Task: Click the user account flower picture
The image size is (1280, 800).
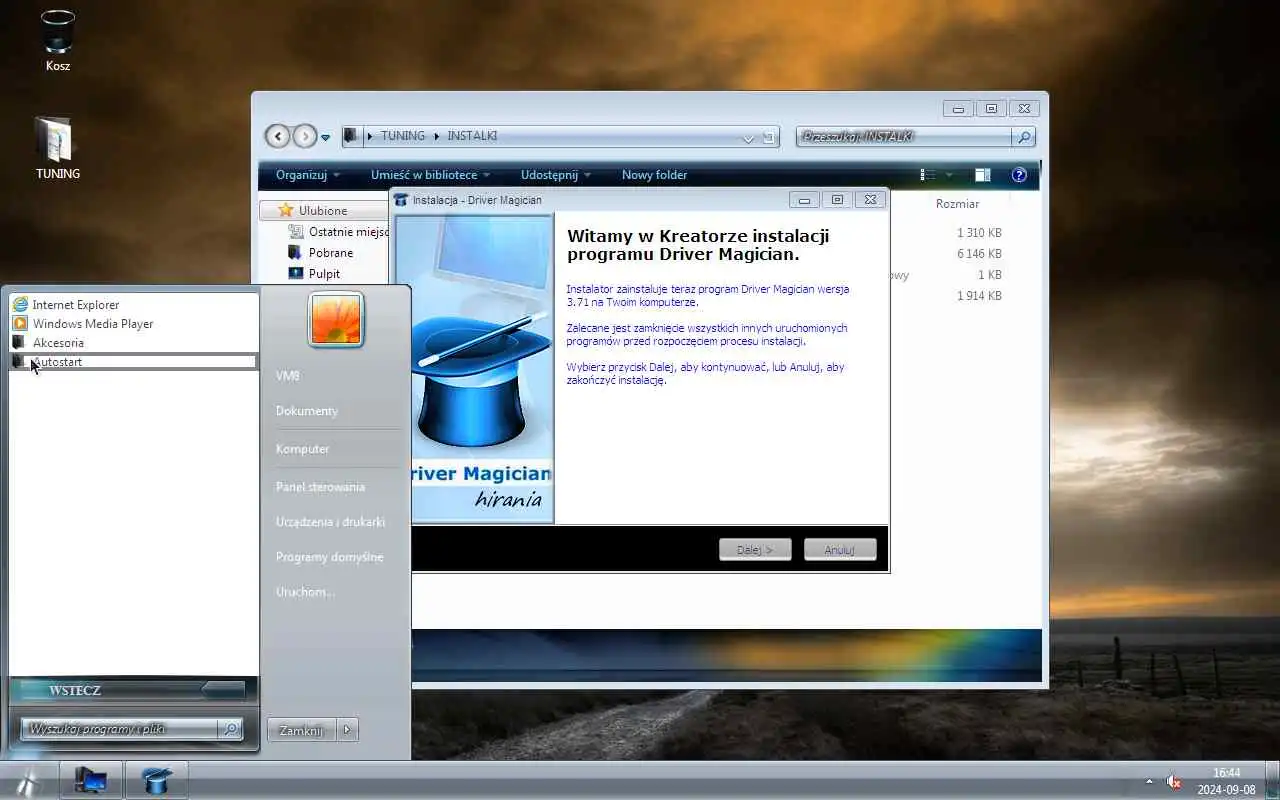Action: pos(336,320)
